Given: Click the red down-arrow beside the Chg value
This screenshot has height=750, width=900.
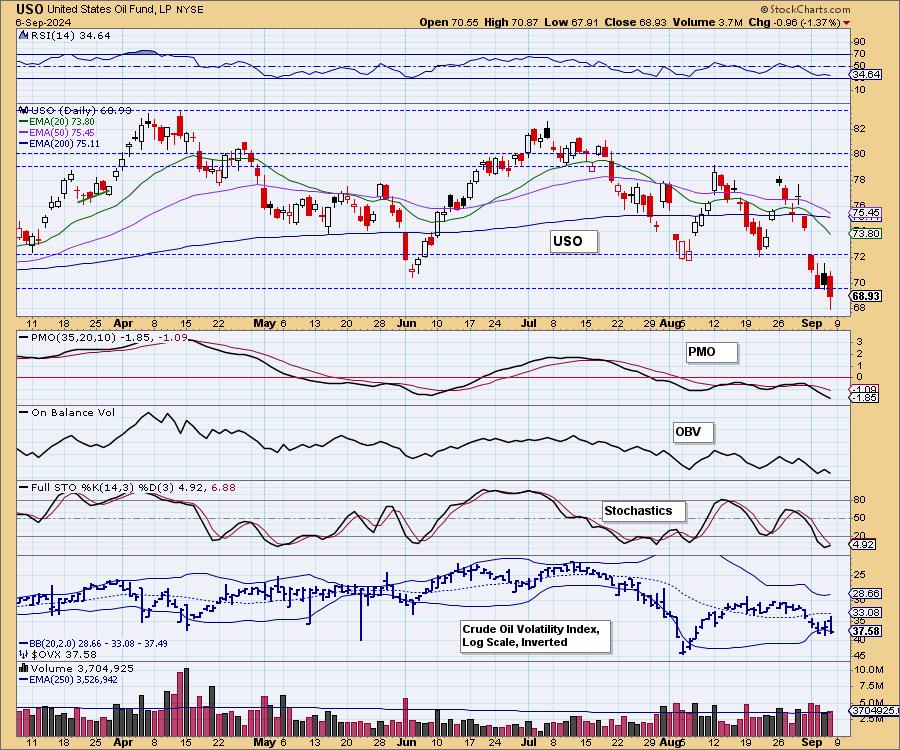Looking at the screenshot, I should 847,23.
